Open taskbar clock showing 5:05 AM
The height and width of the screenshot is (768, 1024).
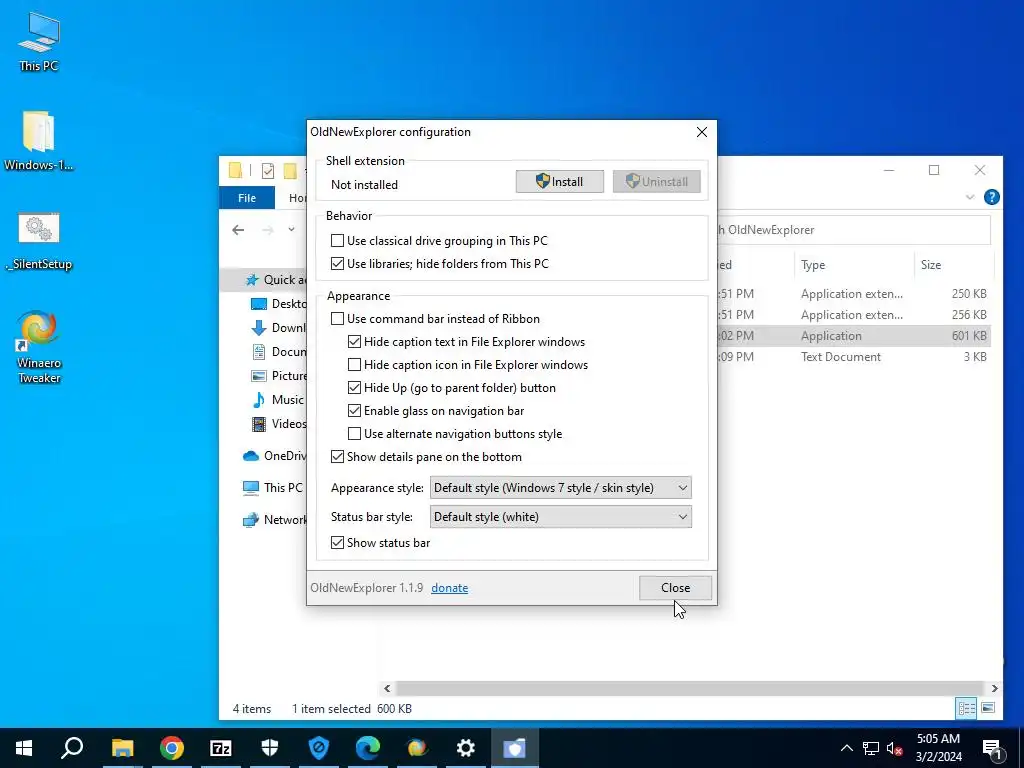pyautogui.click(x=938, y=748)
